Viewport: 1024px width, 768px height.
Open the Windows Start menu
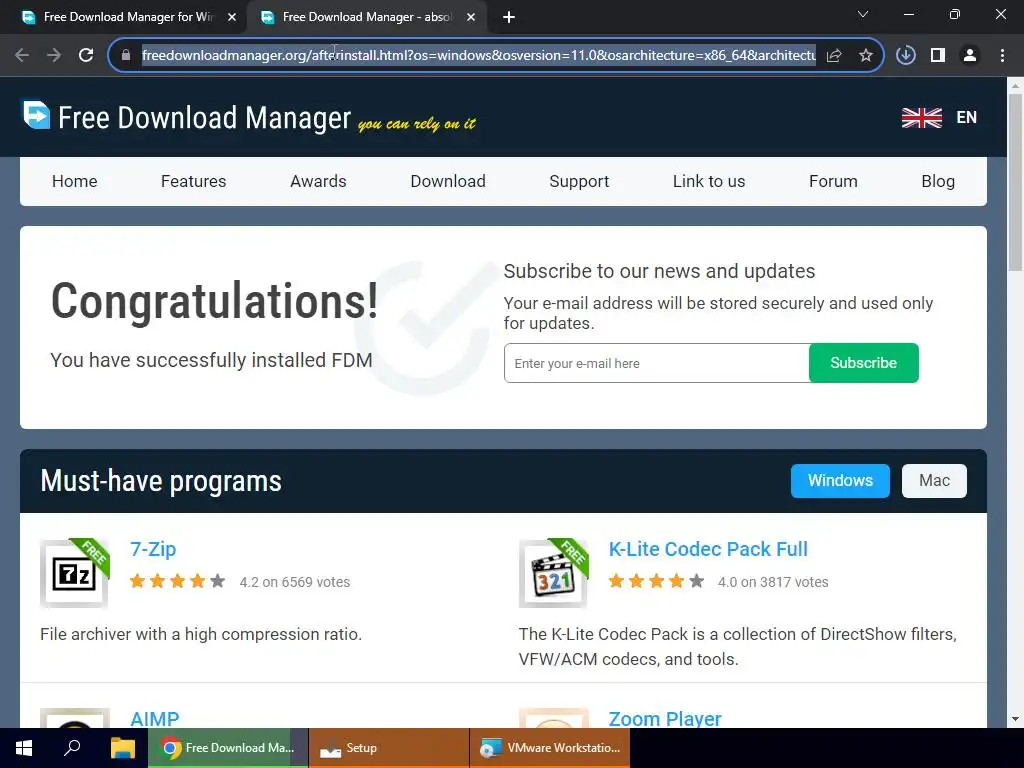click(x=24, y=748)
